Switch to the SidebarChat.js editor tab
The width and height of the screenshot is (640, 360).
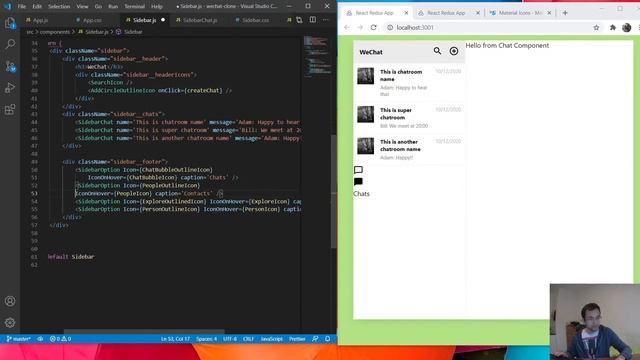click(200, 20)
